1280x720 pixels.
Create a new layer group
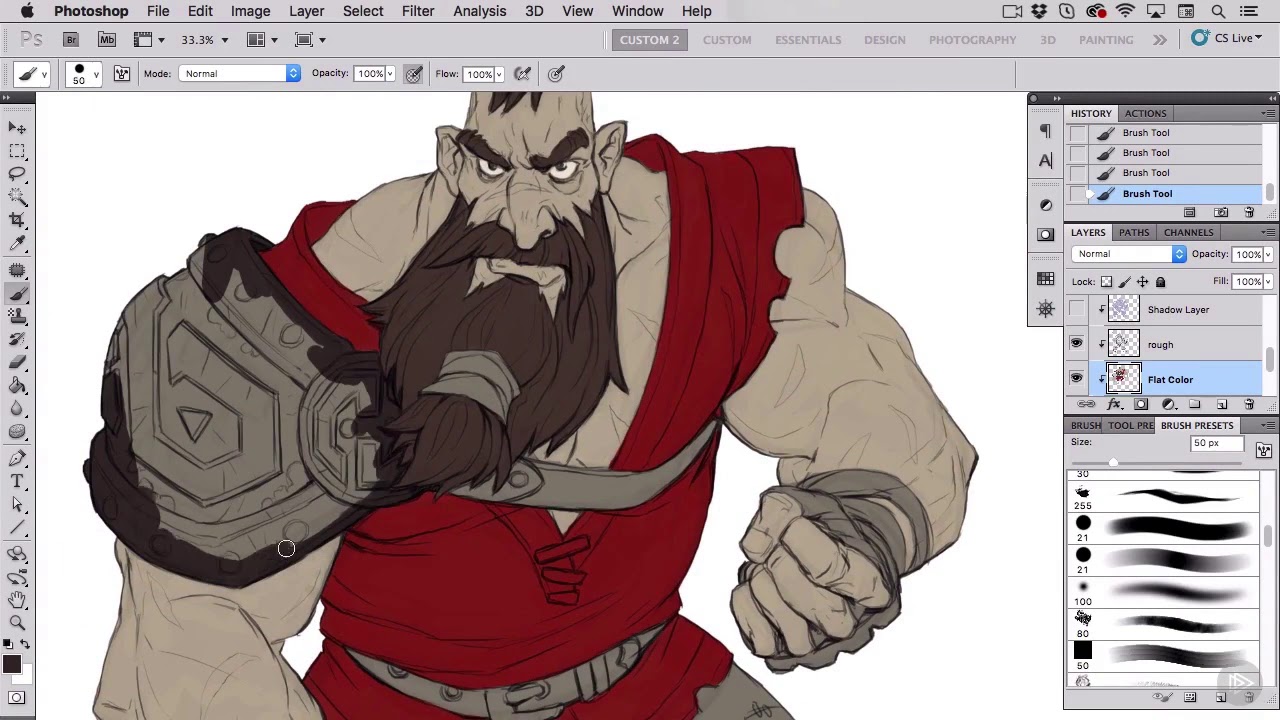(x=1195, y=405)
